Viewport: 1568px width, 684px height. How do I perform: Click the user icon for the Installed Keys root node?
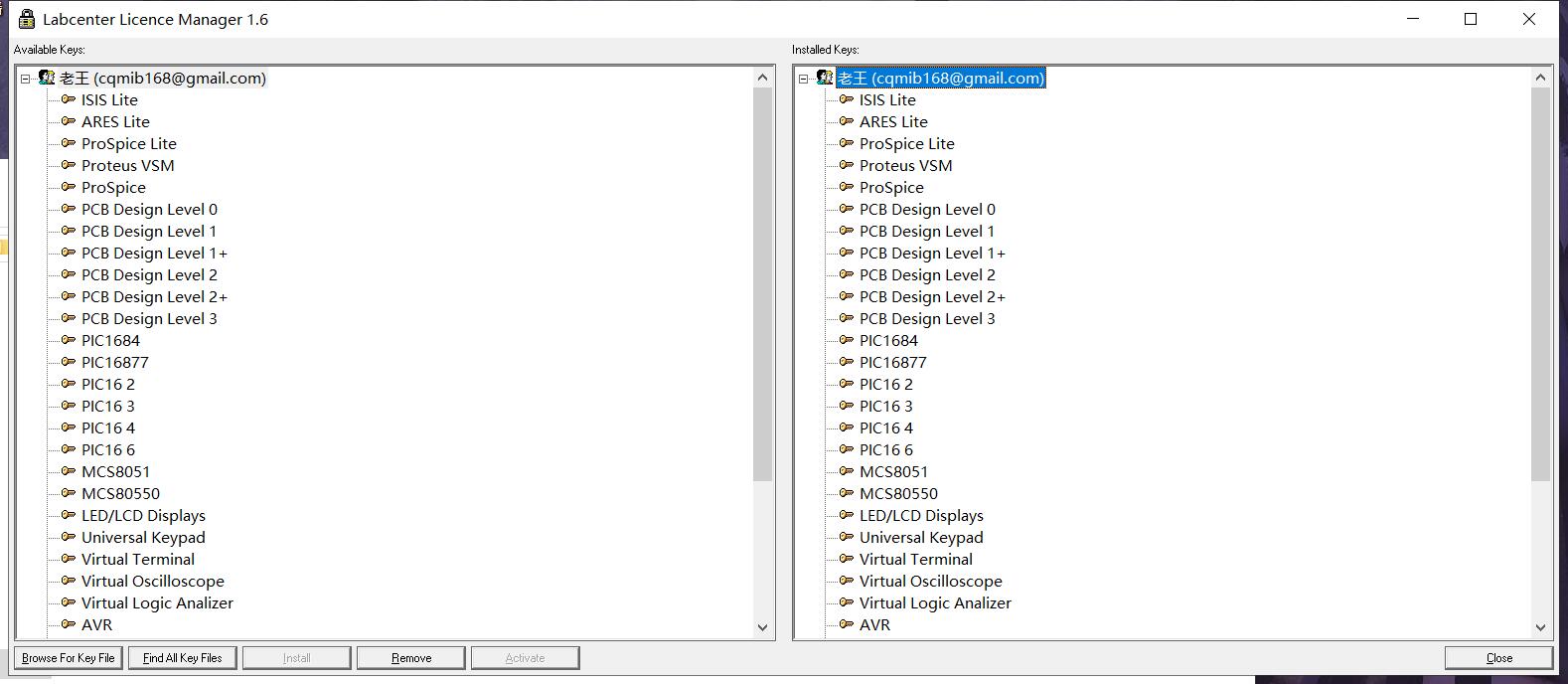[x=825, y=78]
